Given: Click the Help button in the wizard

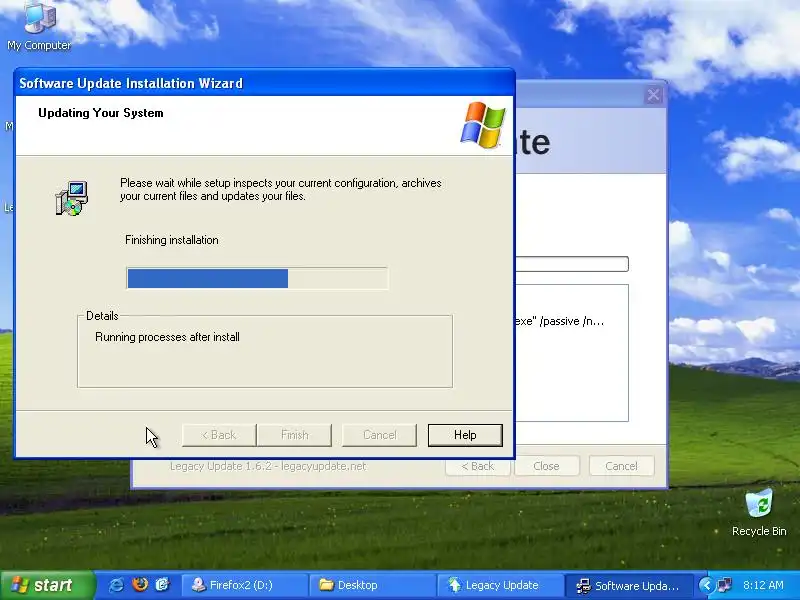Looking at the screenshot, I should [x=465, y=435].
